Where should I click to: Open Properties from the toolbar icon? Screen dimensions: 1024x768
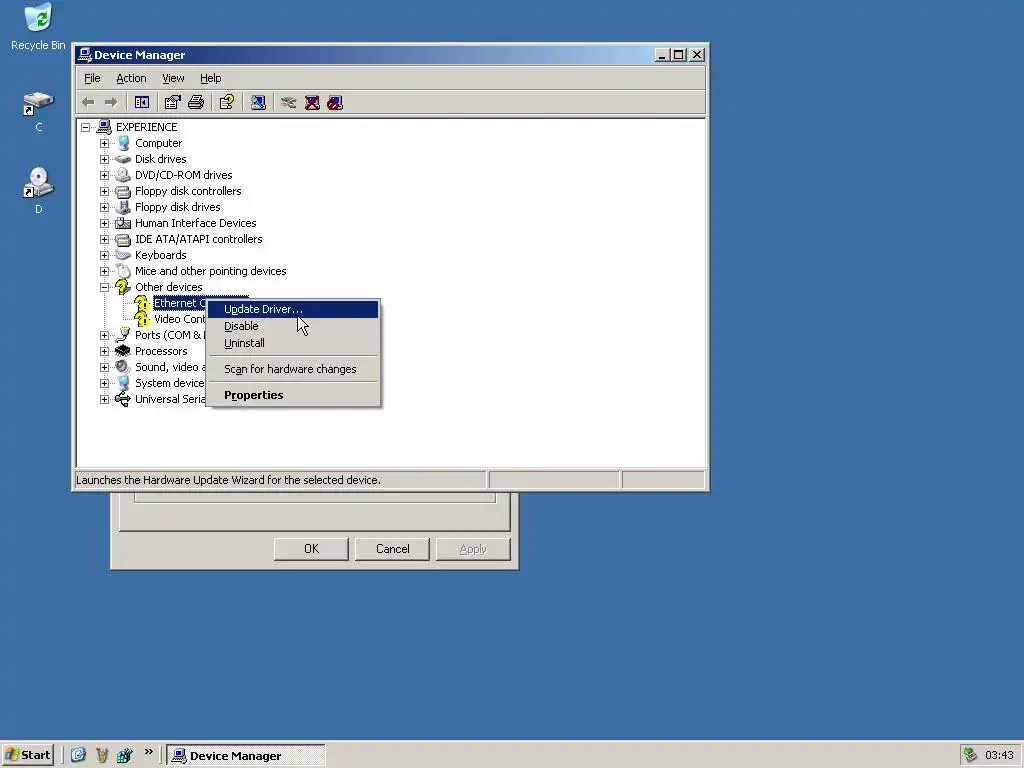click(x=172, y=103)
